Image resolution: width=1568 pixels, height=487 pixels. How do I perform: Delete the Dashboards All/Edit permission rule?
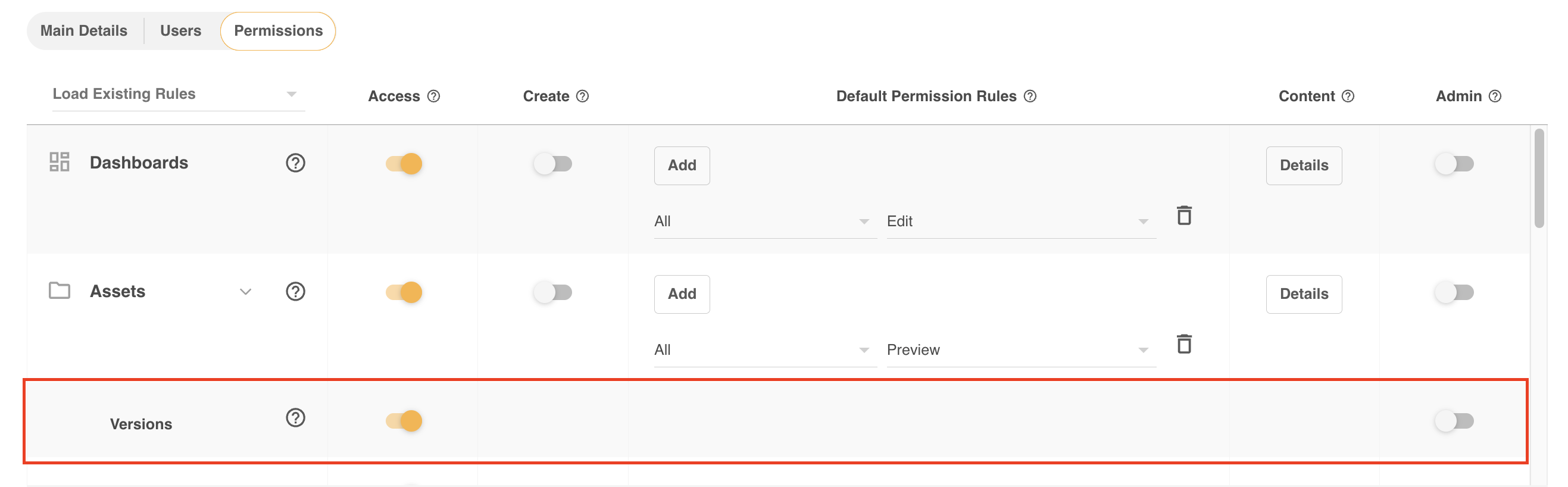point(1184,216)
